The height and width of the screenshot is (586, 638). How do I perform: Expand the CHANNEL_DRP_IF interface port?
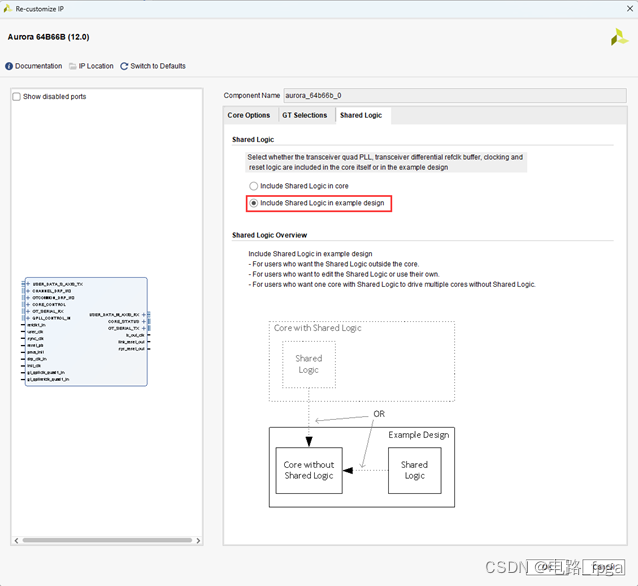click(28, 291)
